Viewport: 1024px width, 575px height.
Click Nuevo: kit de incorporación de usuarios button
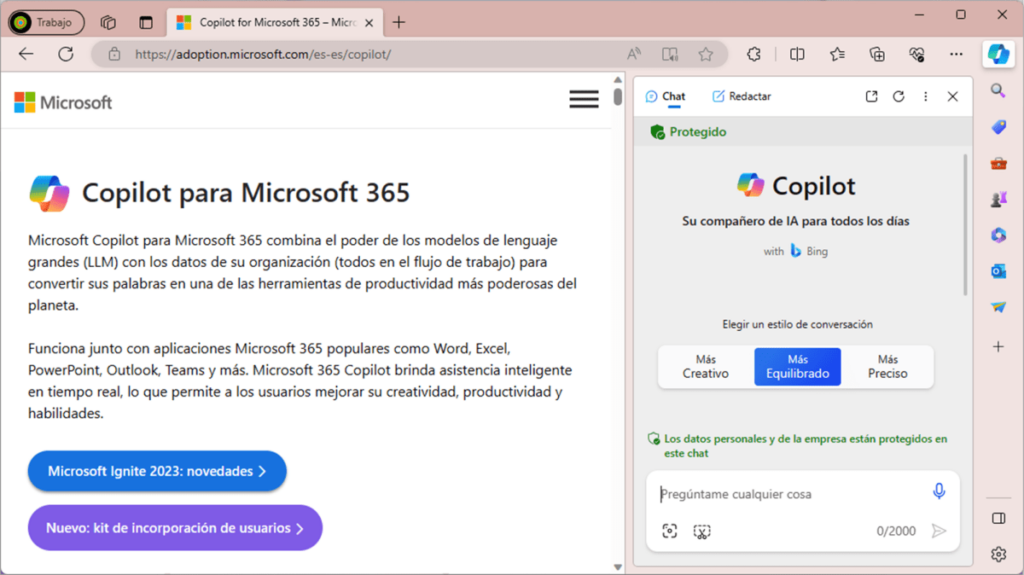tap(175, 528)
